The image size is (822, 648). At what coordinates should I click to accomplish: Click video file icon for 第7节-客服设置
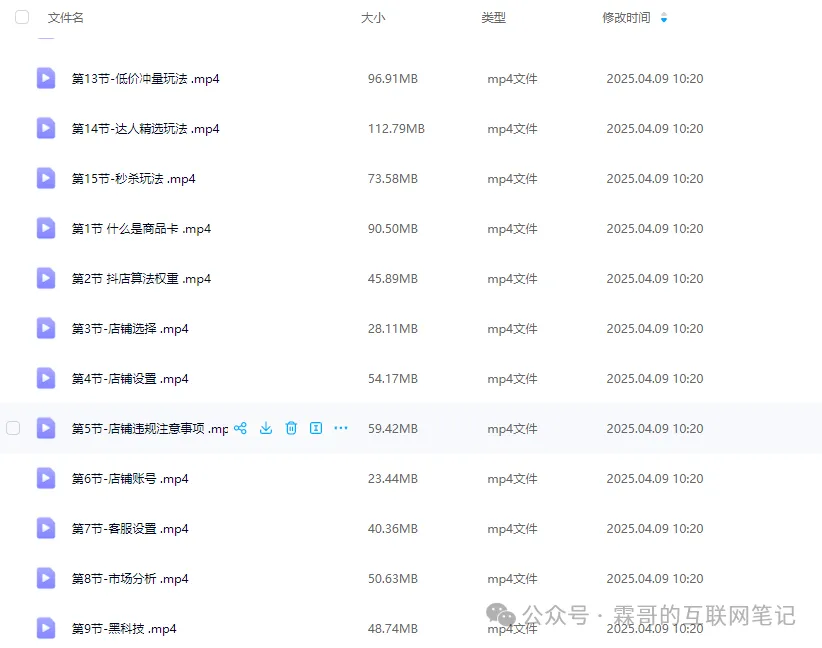tap(46, 528)
